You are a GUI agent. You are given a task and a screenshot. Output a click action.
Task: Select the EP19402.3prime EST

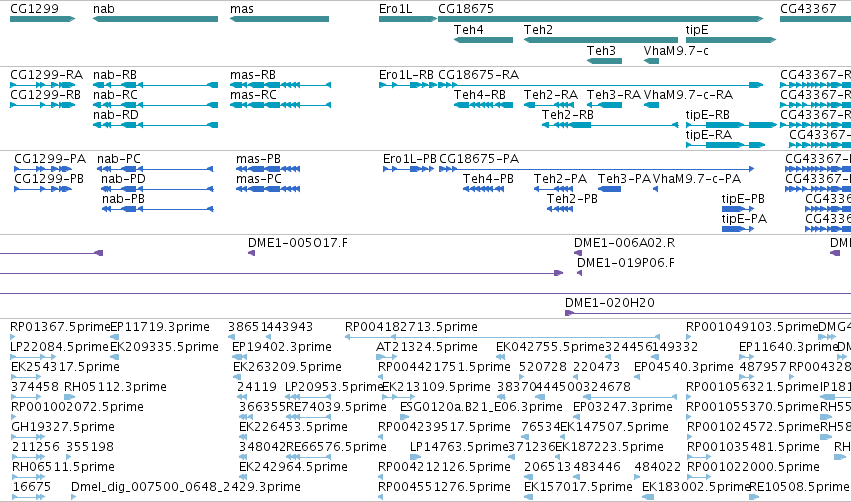point(239,357)
